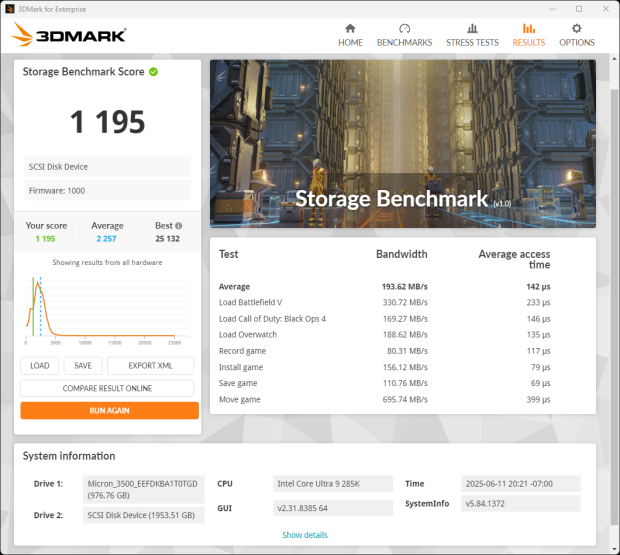Click the Install game row

[384, 367]
